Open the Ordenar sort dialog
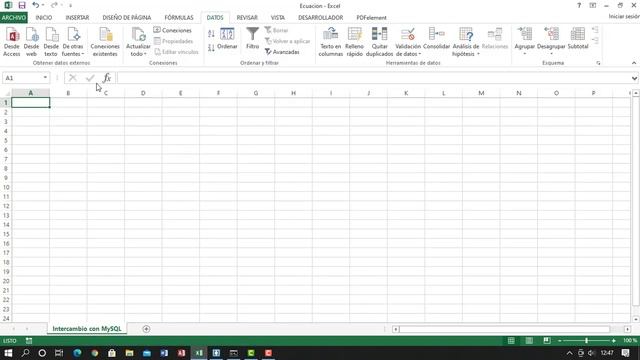Screen dimensions: 640x360 click(227, 39)
